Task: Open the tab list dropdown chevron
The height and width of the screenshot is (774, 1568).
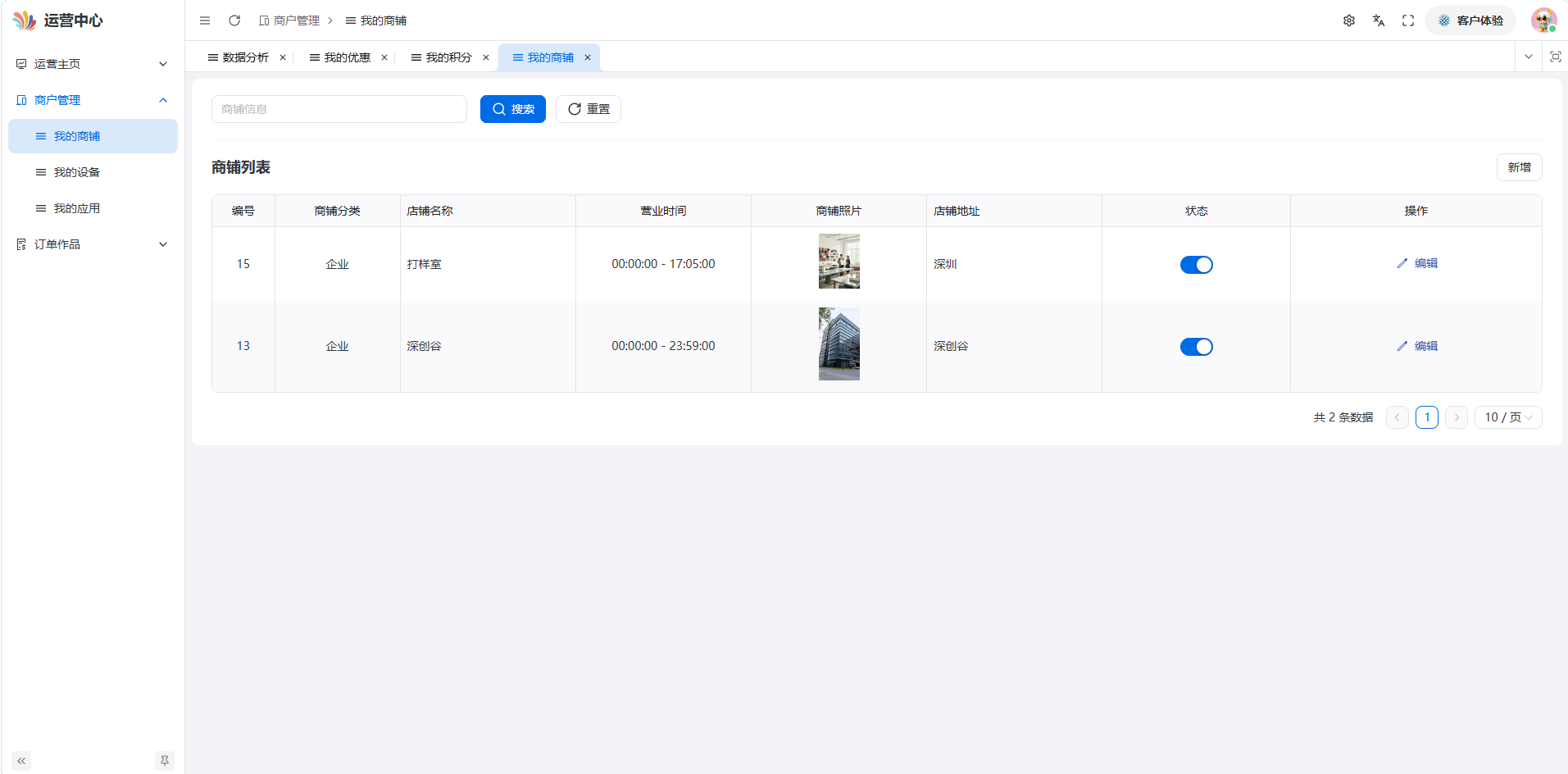Action: [x=1529, y=57]
